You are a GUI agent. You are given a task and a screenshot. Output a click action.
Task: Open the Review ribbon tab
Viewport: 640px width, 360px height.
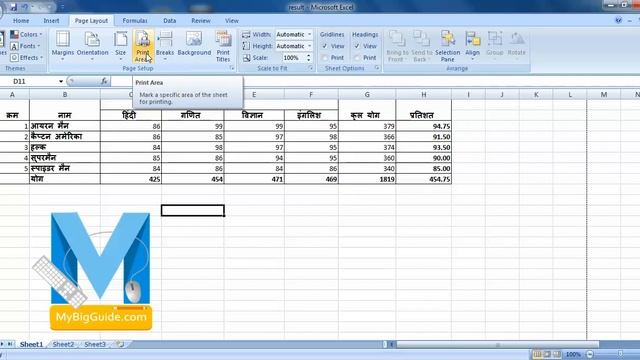point(201,20)
